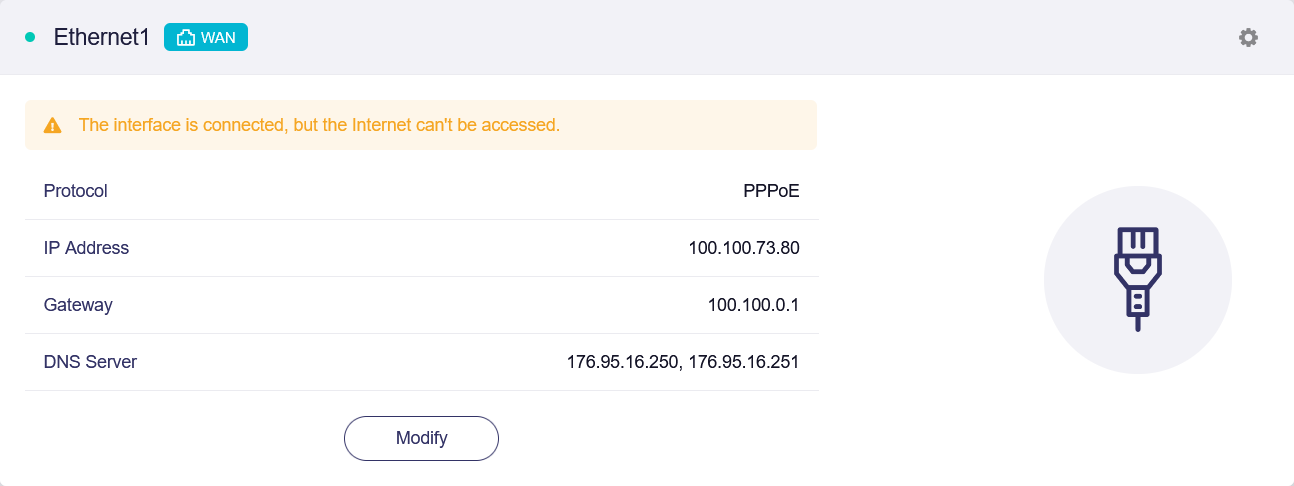Click the Modify button

(x=421, y=438)
